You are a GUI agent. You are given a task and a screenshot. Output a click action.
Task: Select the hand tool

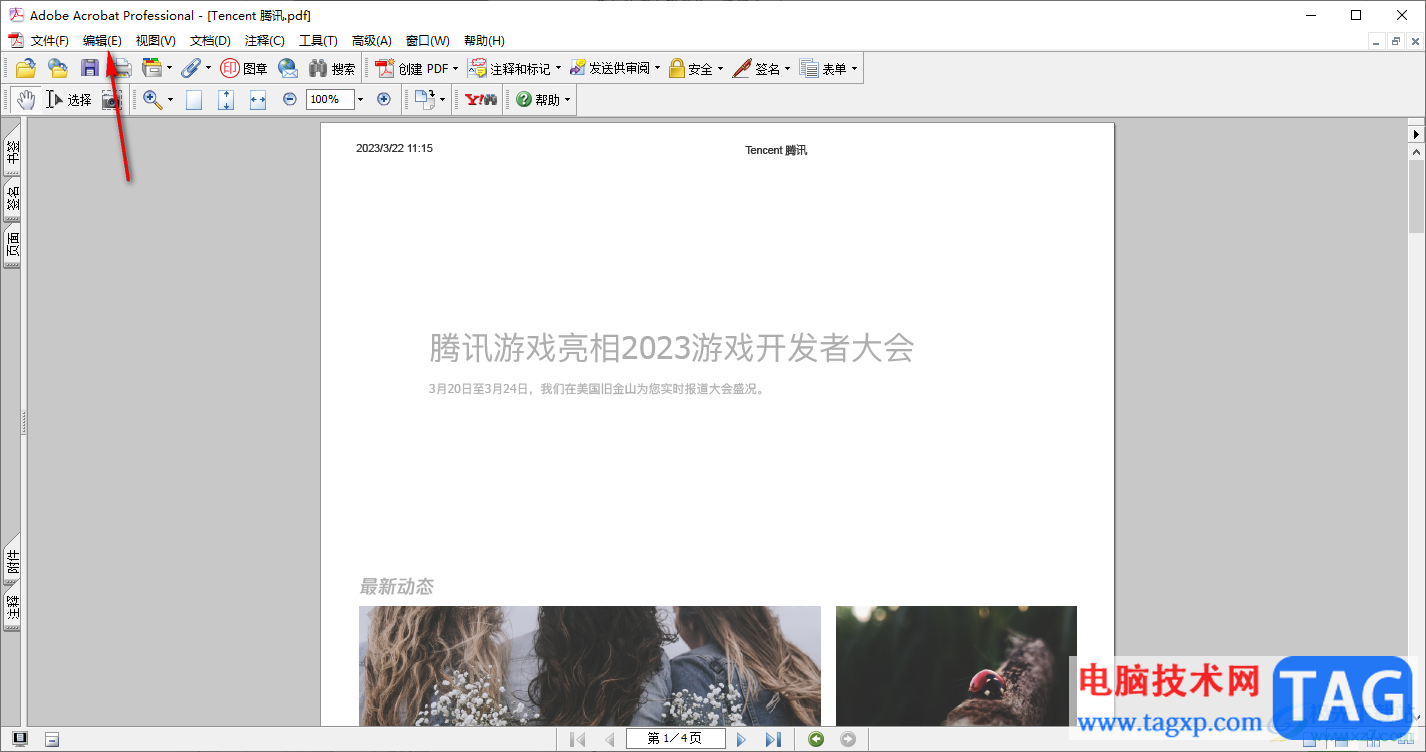(26, 99)
